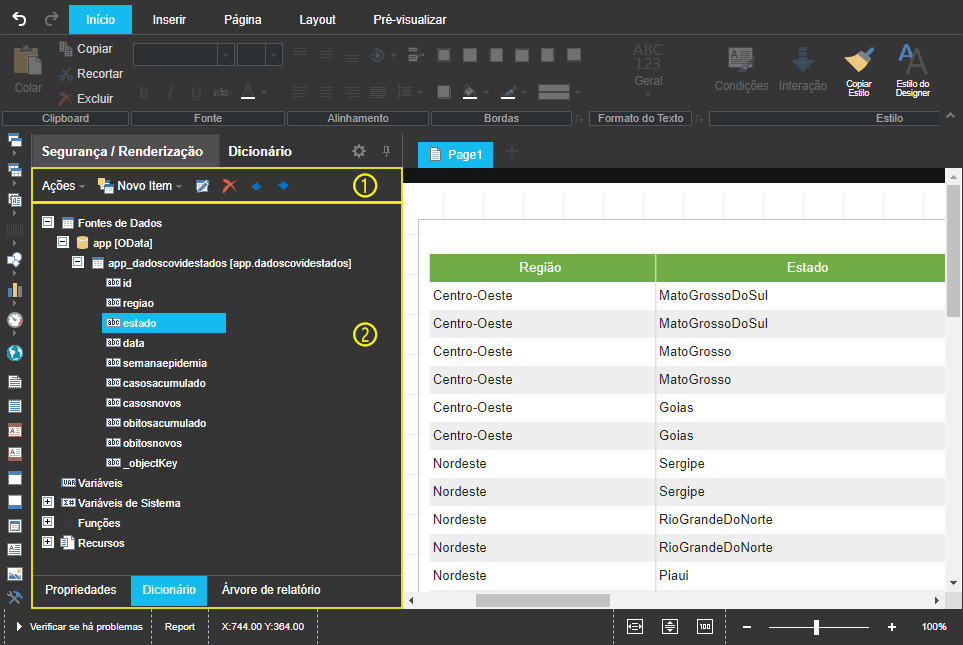
Task: Expand the Funções node
Action: pos(48,522)
